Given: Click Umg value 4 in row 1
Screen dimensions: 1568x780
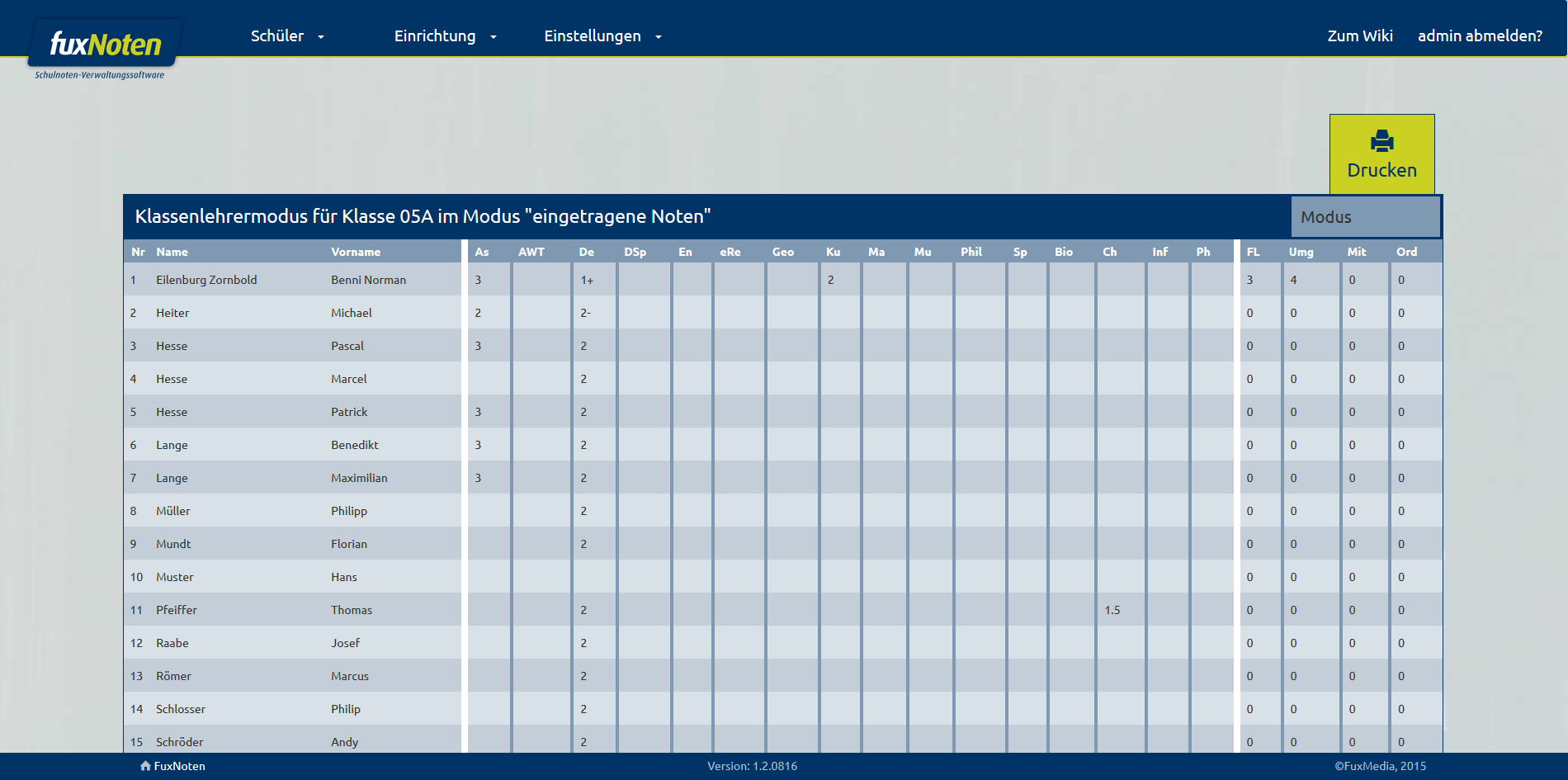Looking at the screenshot, I should pyautogui.click(x=1293, y=280).
